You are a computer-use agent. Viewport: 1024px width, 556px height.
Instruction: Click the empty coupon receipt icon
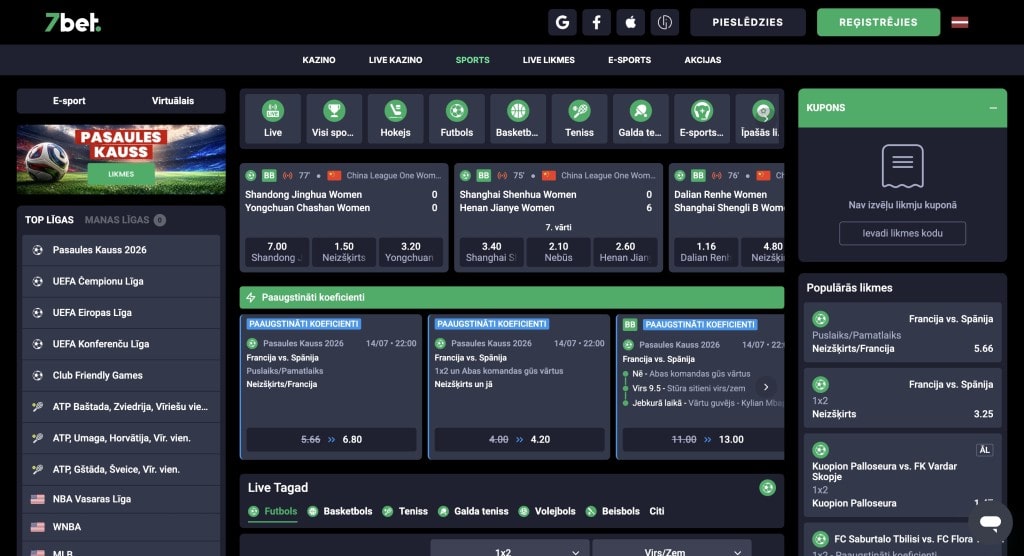point(903,166)
